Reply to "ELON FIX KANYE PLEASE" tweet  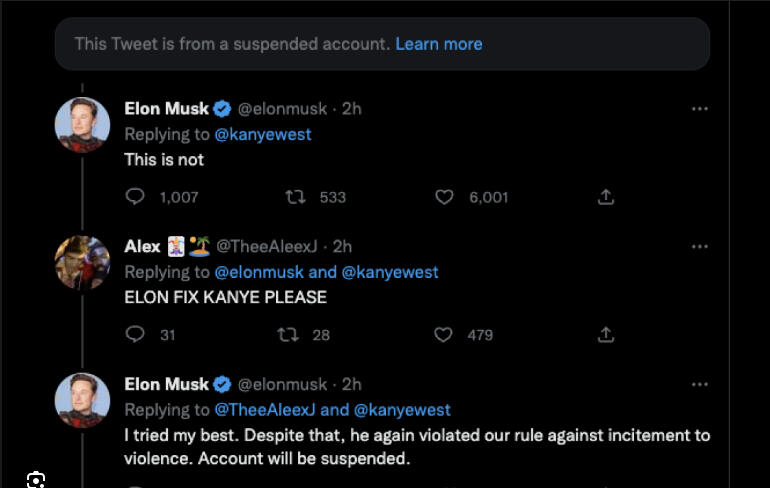[x=135, y=334]
